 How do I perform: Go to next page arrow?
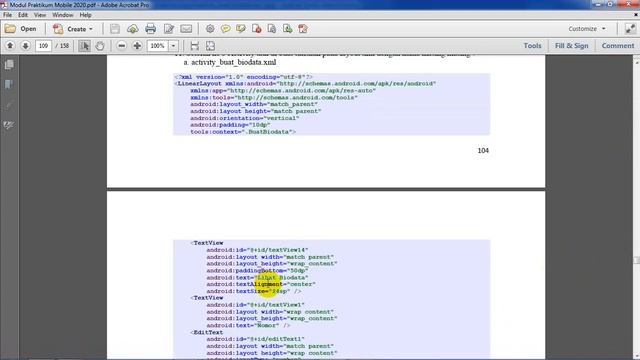(x=25, y=46)
